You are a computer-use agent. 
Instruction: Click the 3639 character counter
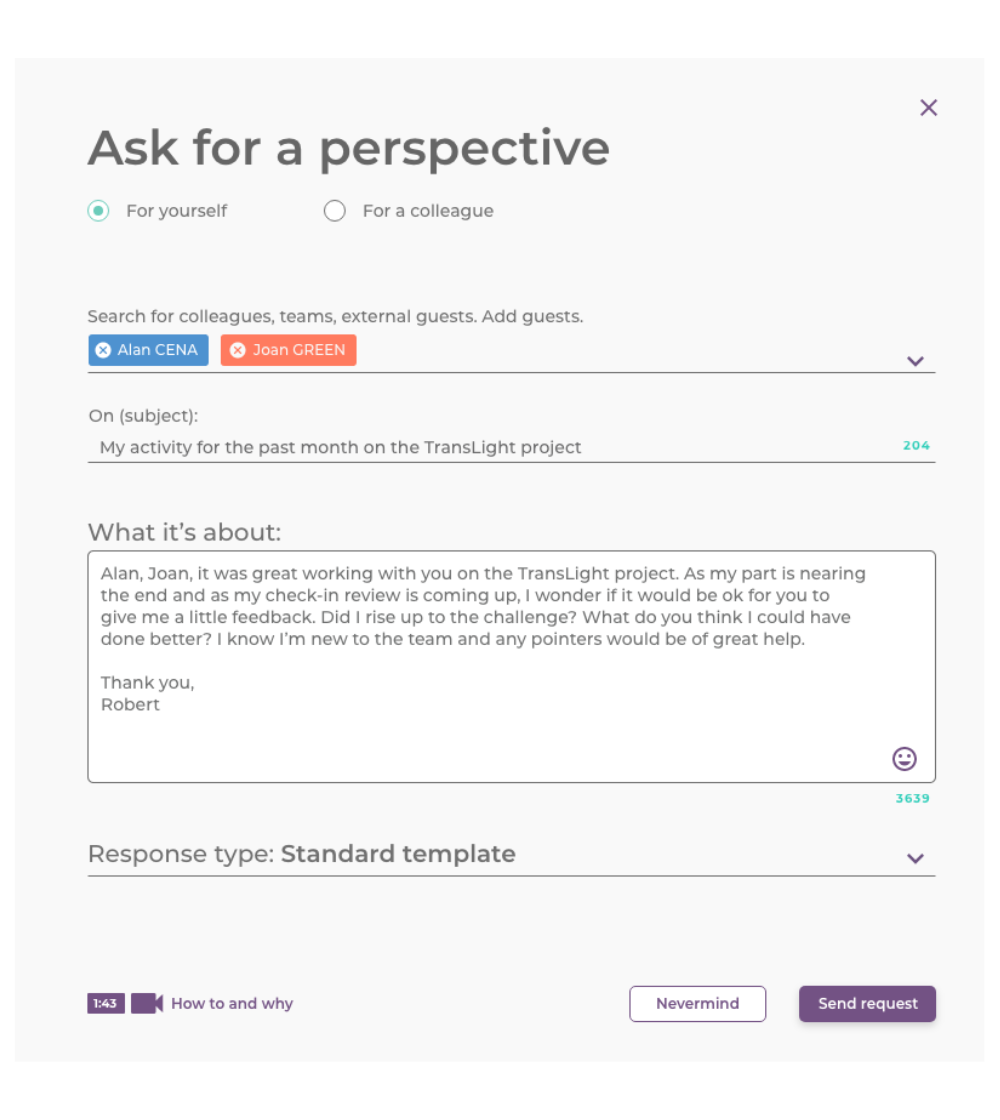(x=913, y=798)
